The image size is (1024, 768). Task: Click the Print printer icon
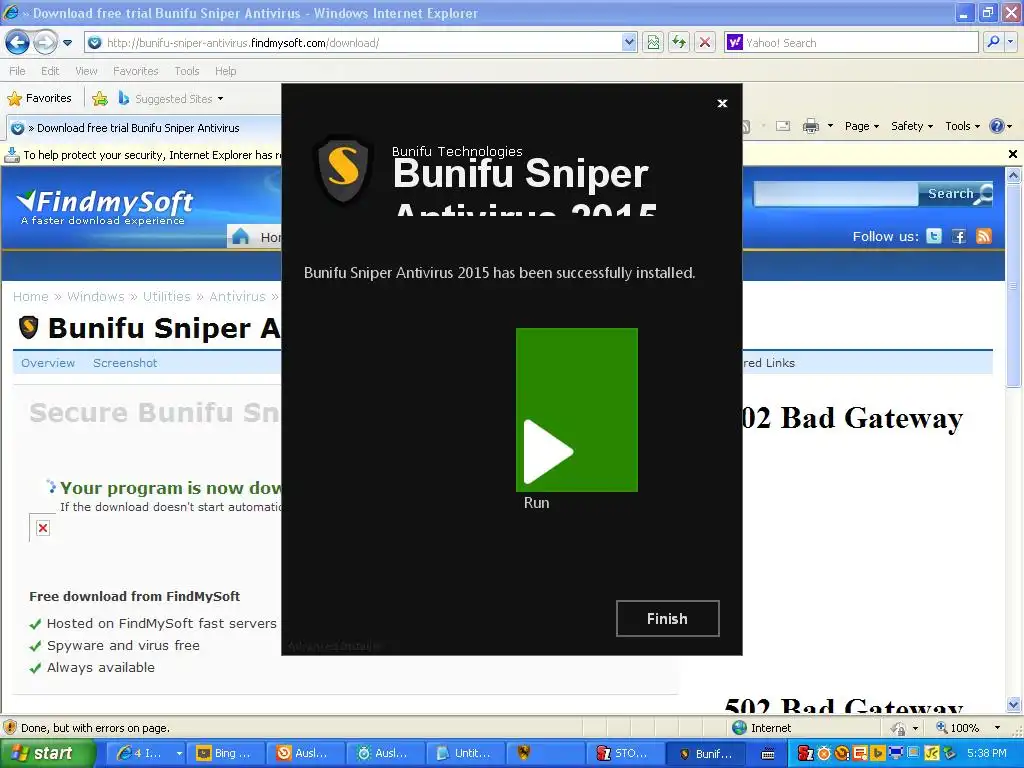pos(810,126)
